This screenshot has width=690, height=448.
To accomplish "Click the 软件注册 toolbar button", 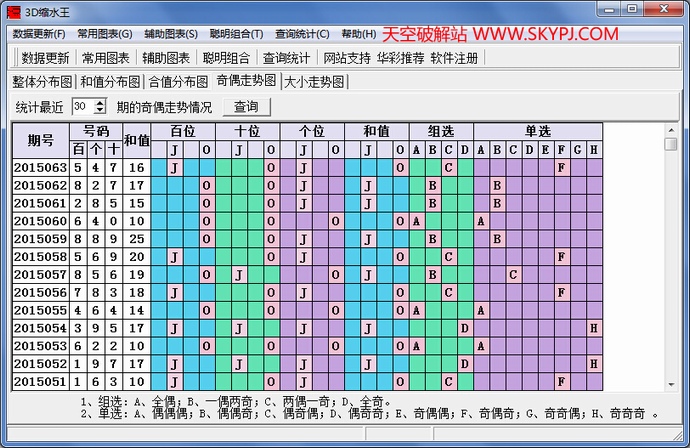I will [454, 58].
